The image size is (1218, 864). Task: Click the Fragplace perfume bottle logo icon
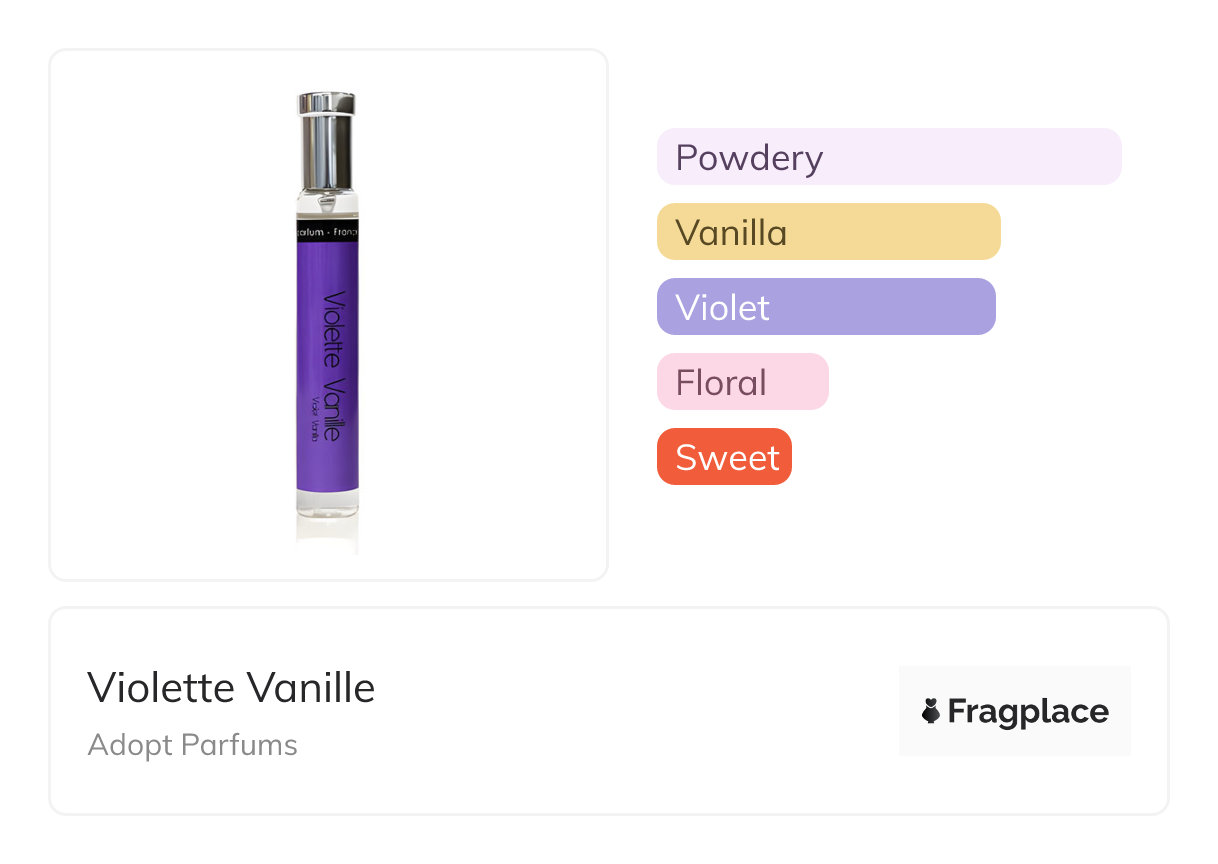click(930, 711)
